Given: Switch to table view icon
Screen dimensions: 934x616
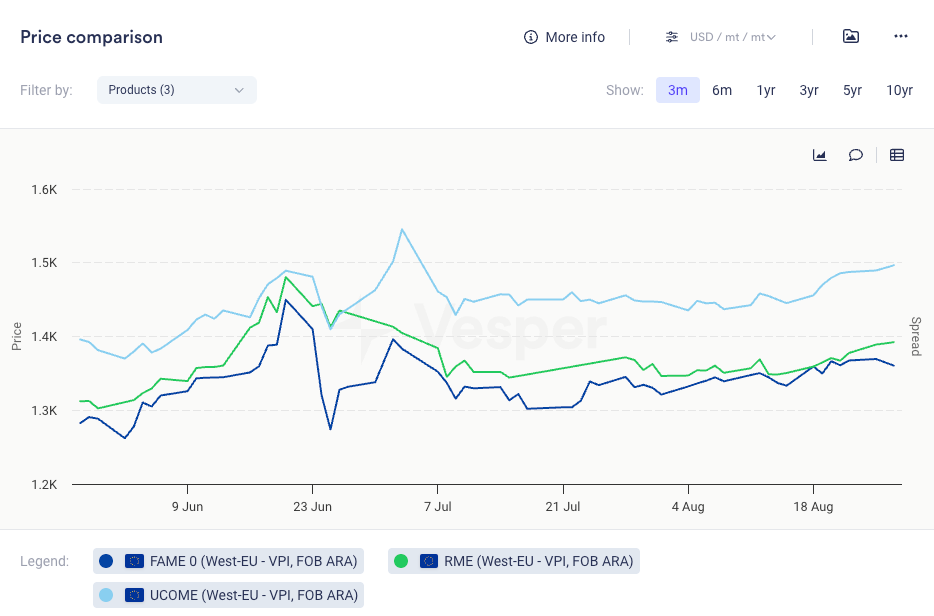Looking at the screenshot, I should coord(897,155).
